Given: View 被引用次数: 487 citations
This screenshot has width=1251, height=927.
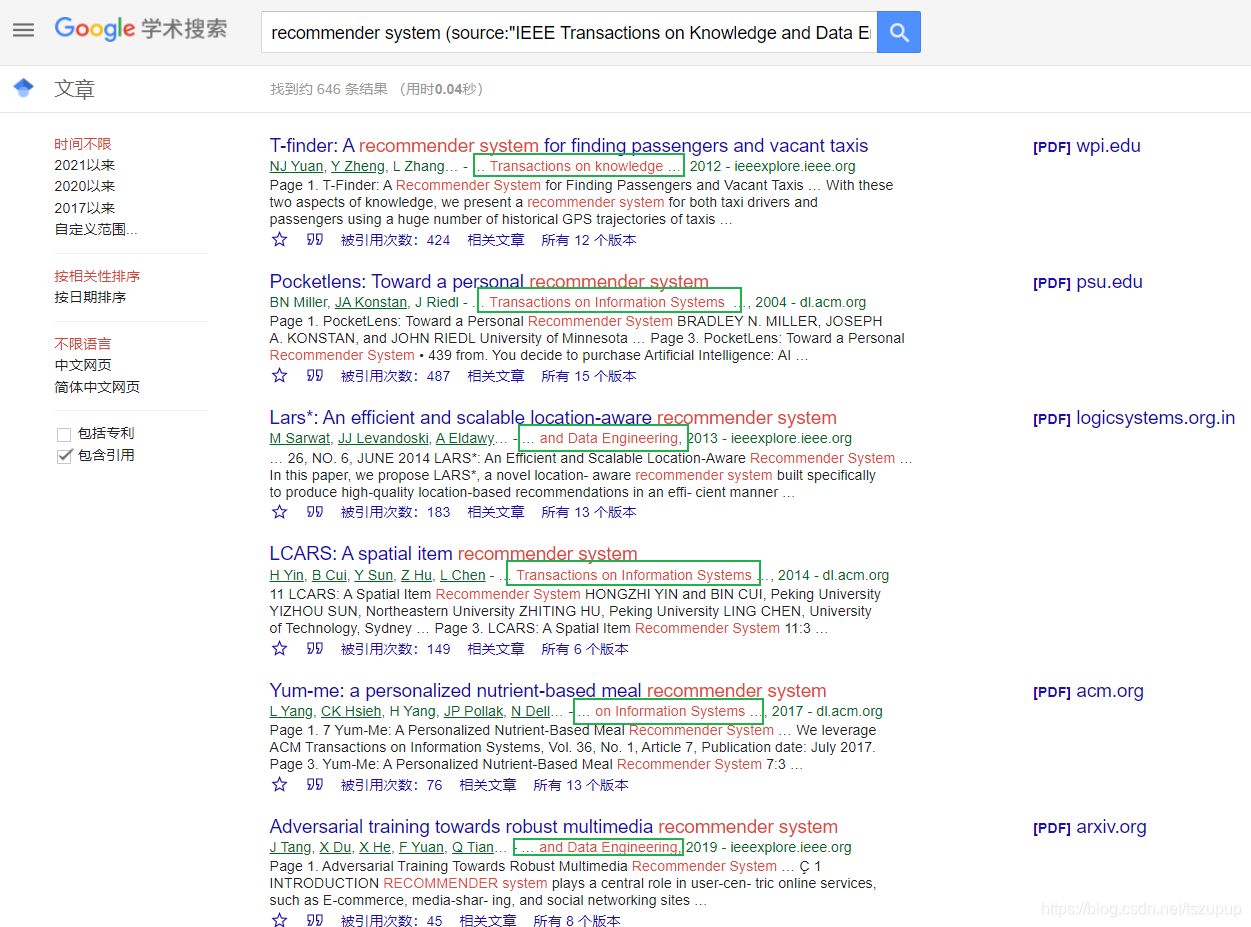Looking at the screenshot, I should [395, 376].
